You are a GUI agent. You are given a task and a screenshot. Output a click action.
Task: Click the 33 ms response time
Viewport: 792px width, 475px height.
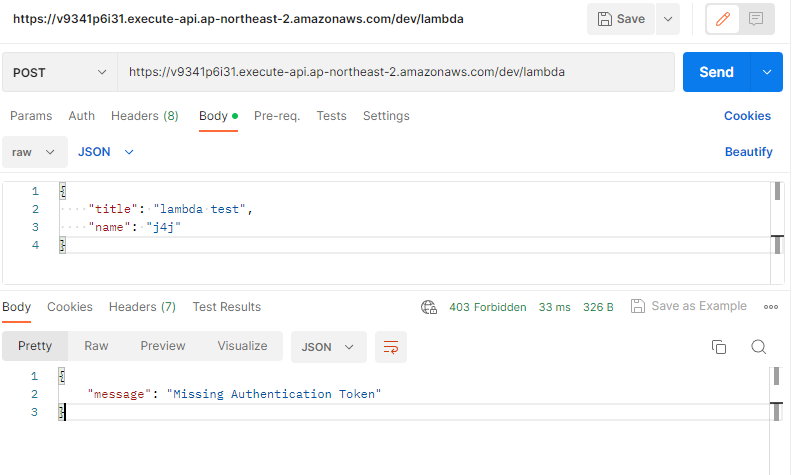coord(555,307)
